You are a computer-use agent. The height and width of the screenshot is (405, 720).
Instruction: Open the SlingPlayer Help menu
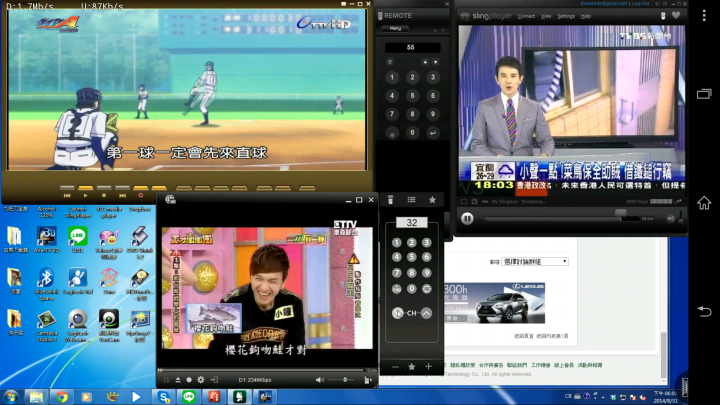[x=585, y=16]
